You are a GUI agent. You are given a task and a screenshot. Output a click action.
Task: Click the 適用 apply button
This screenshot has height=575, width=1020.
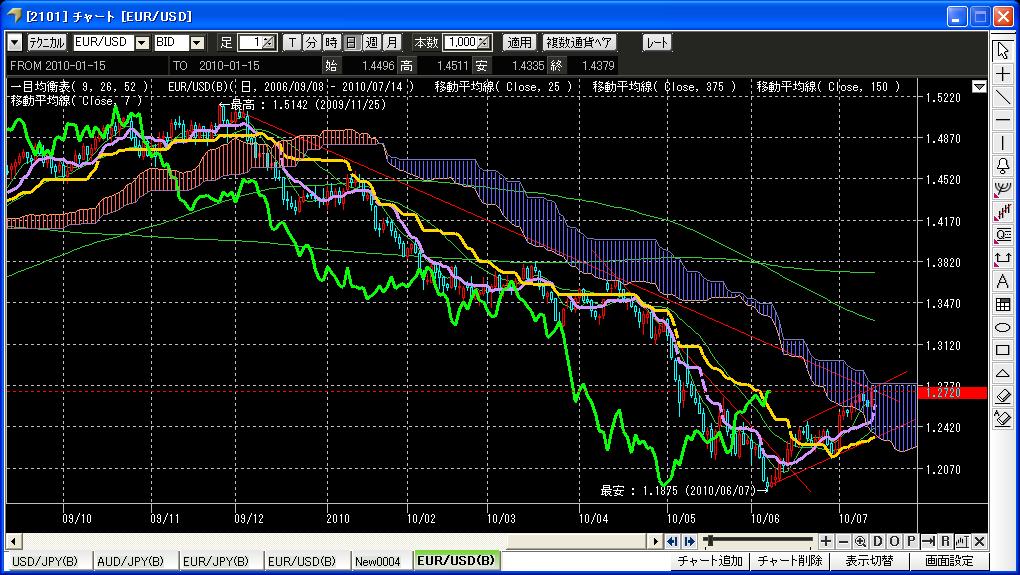(x=519, y=43)
